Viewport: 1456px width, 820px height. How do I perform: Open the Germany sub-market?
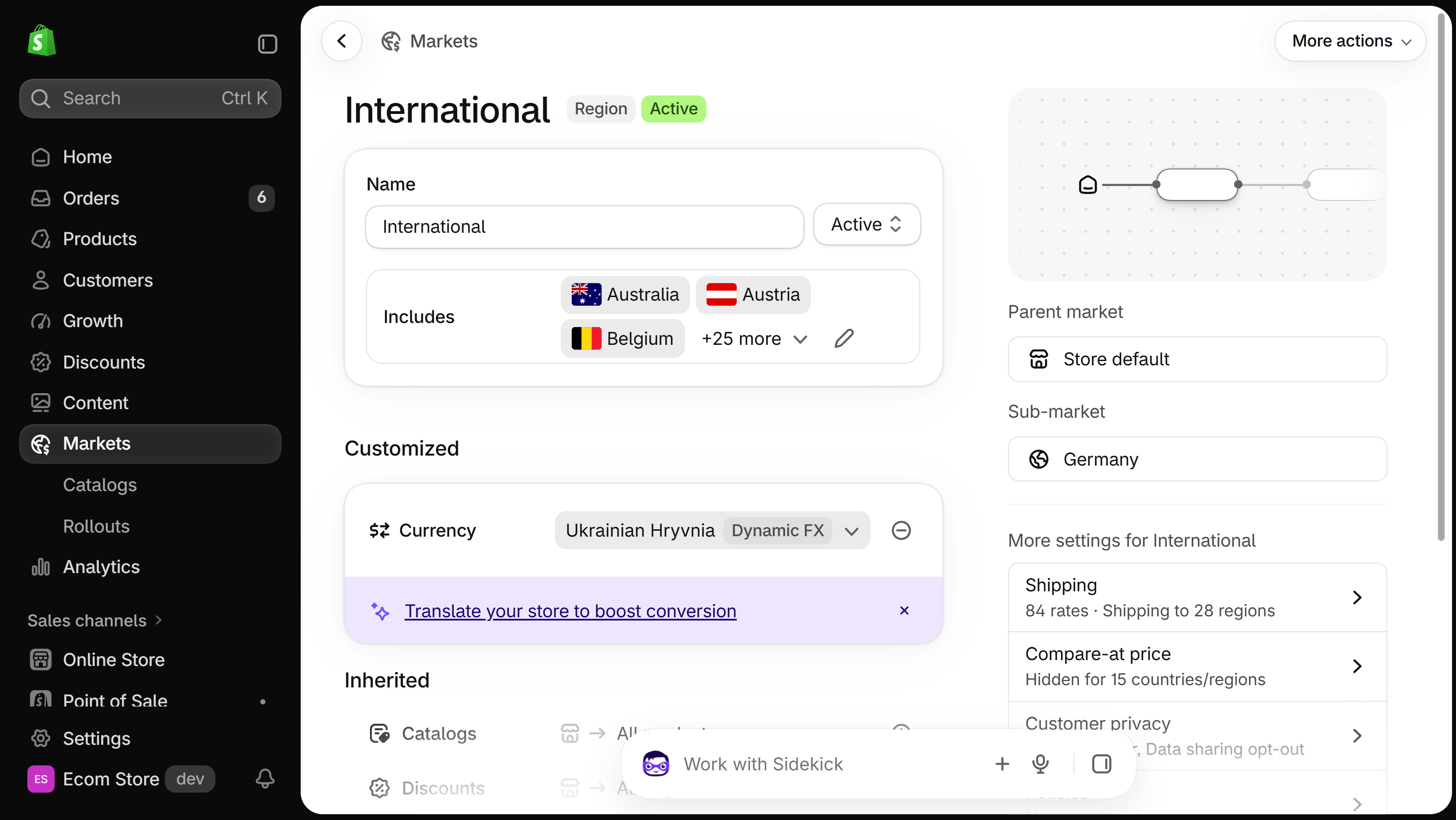point(1197,460)
